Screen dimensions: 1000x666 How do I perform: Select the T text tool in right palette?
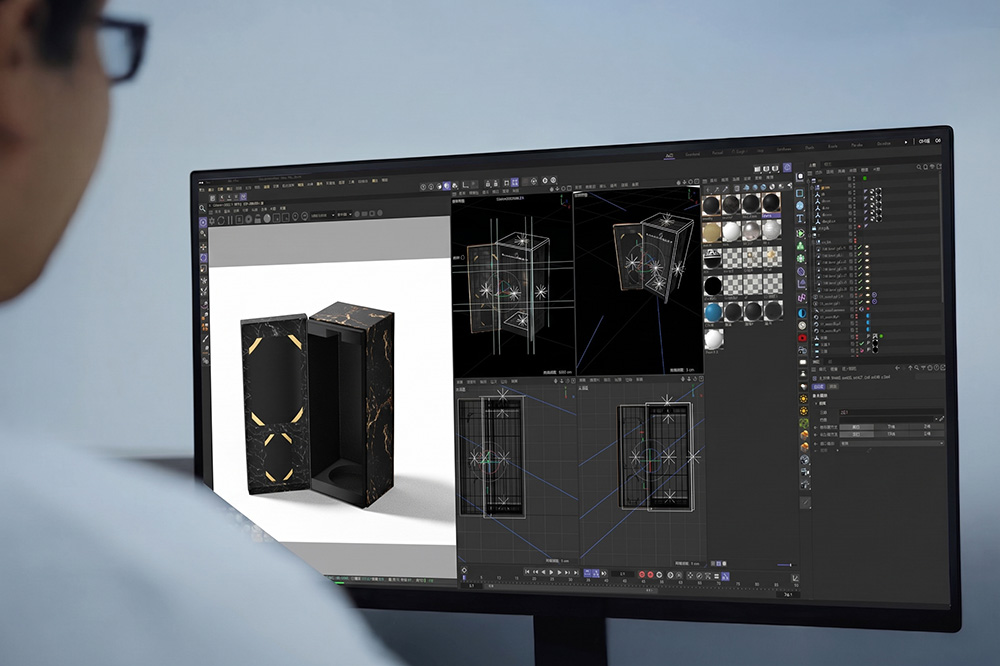800,218
